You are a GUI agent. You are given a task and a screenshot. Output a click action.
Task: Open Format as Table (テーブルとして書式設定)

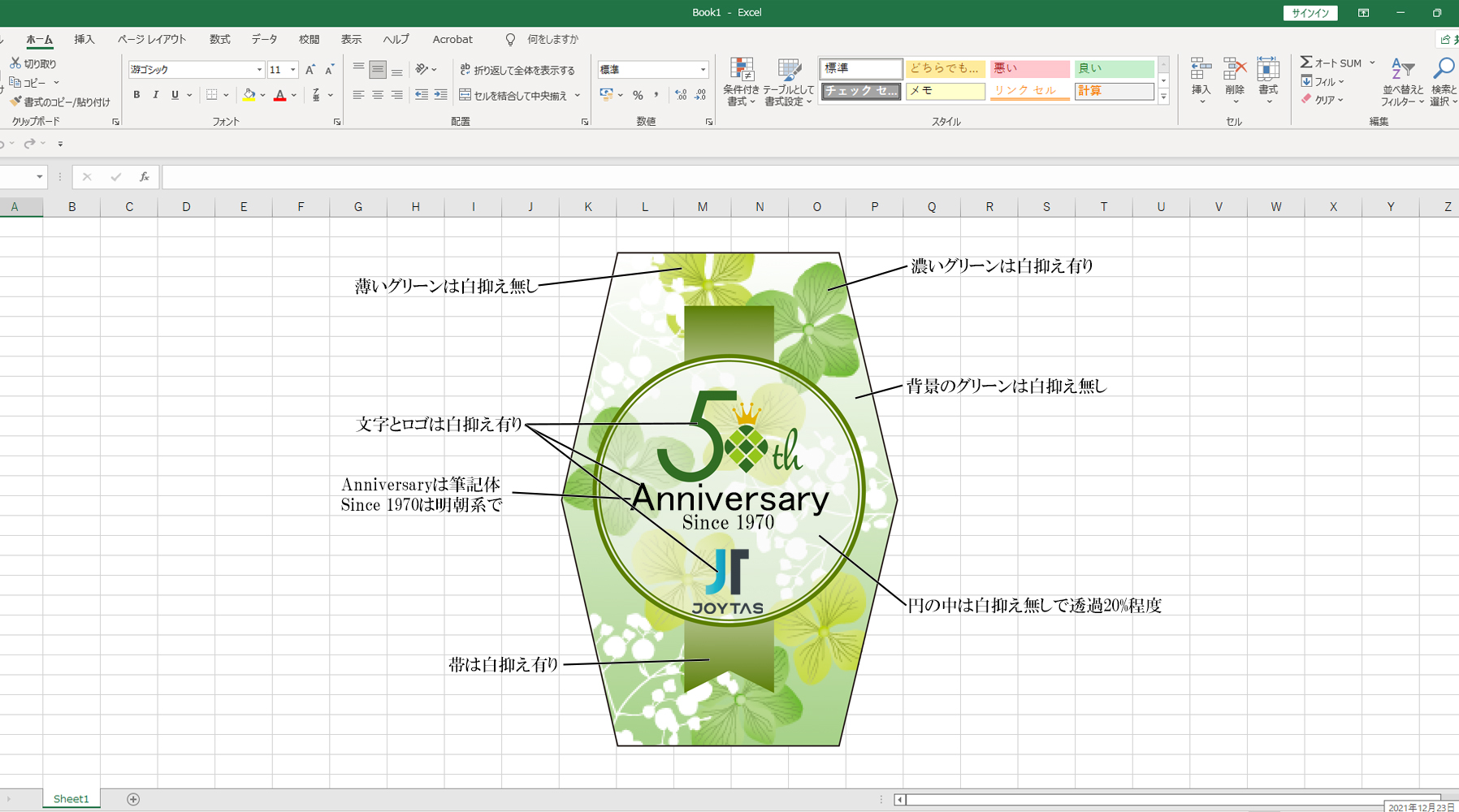(x=788, y=82)
